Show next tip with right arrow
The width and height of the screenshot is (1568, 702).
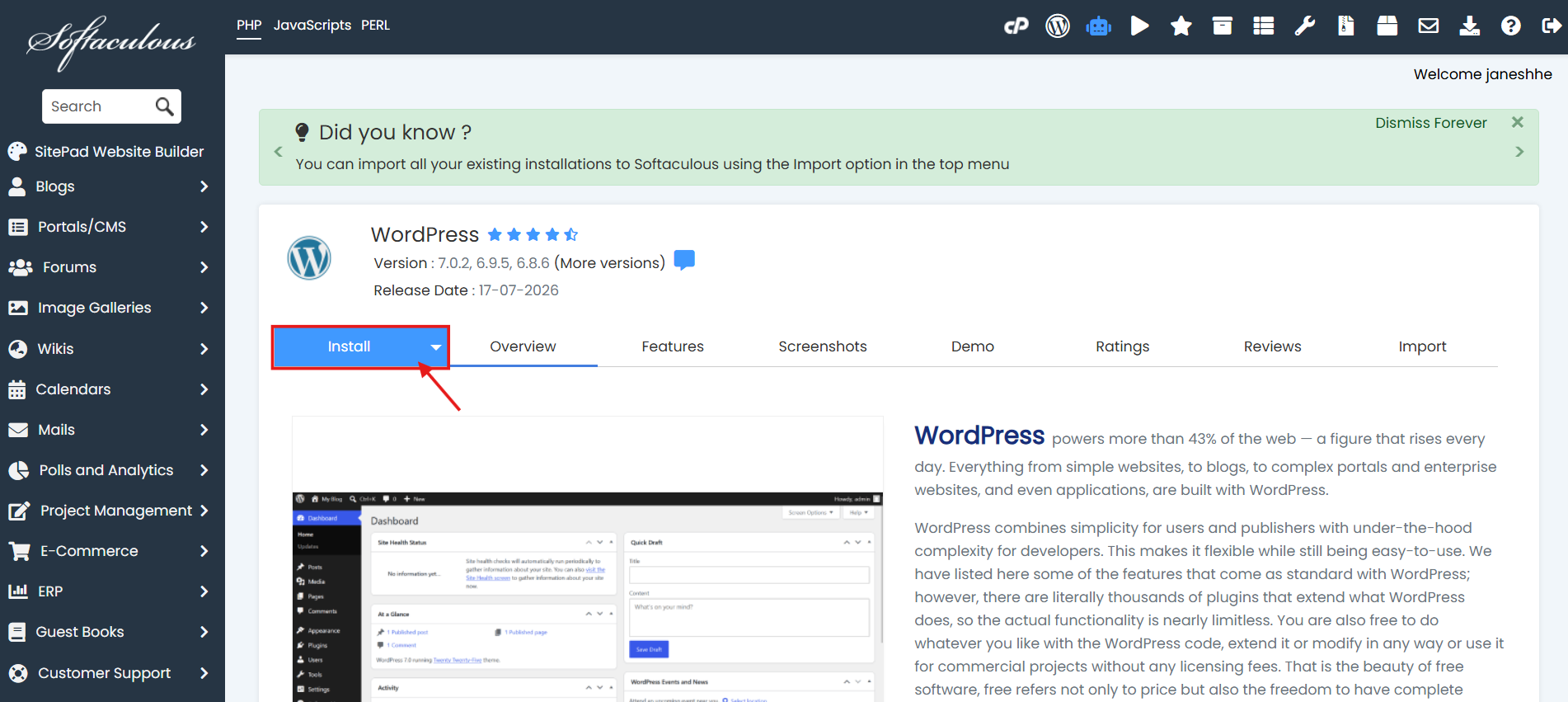point(1519,152)
